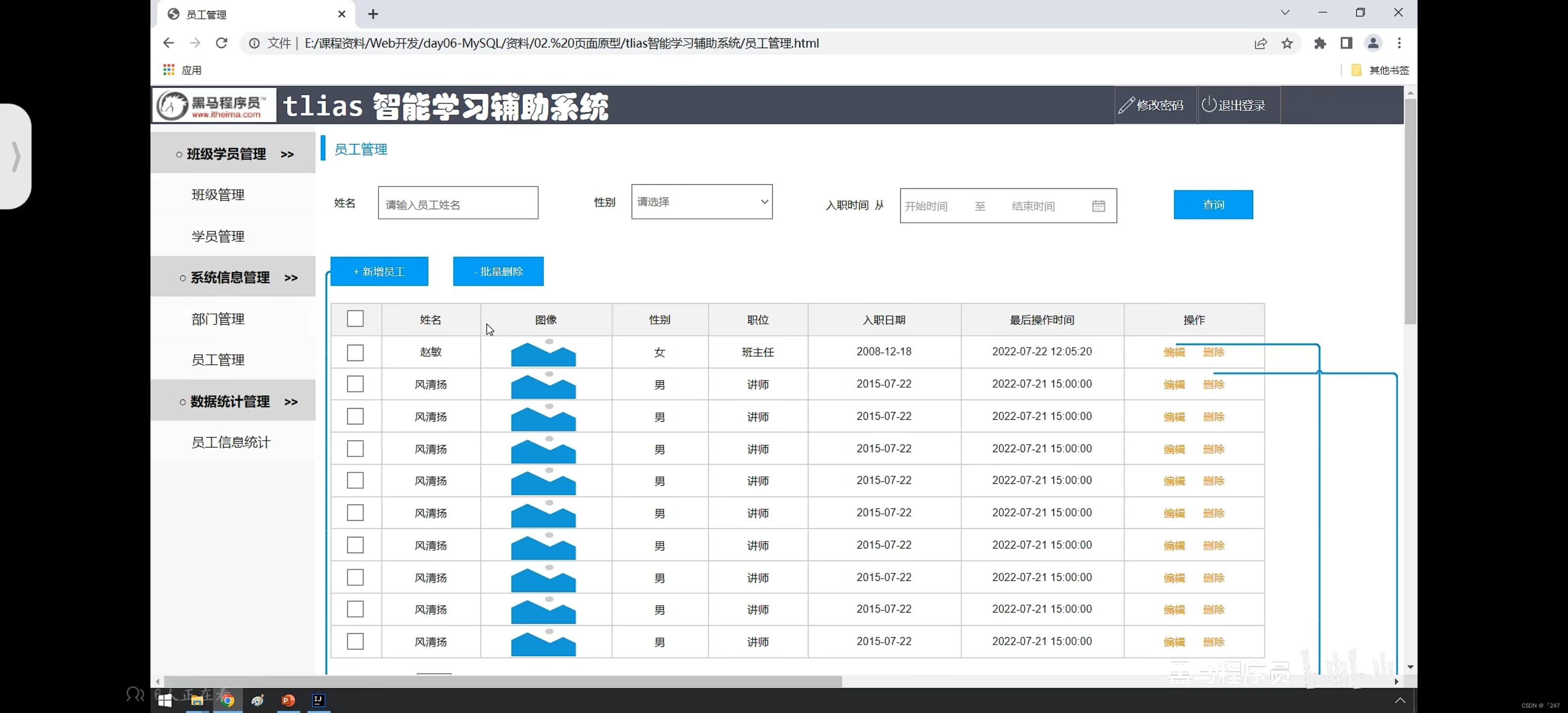1568x713 pixels.
Task: Open 员工管理 in the sidebar
Action: [x=218, y=360]
